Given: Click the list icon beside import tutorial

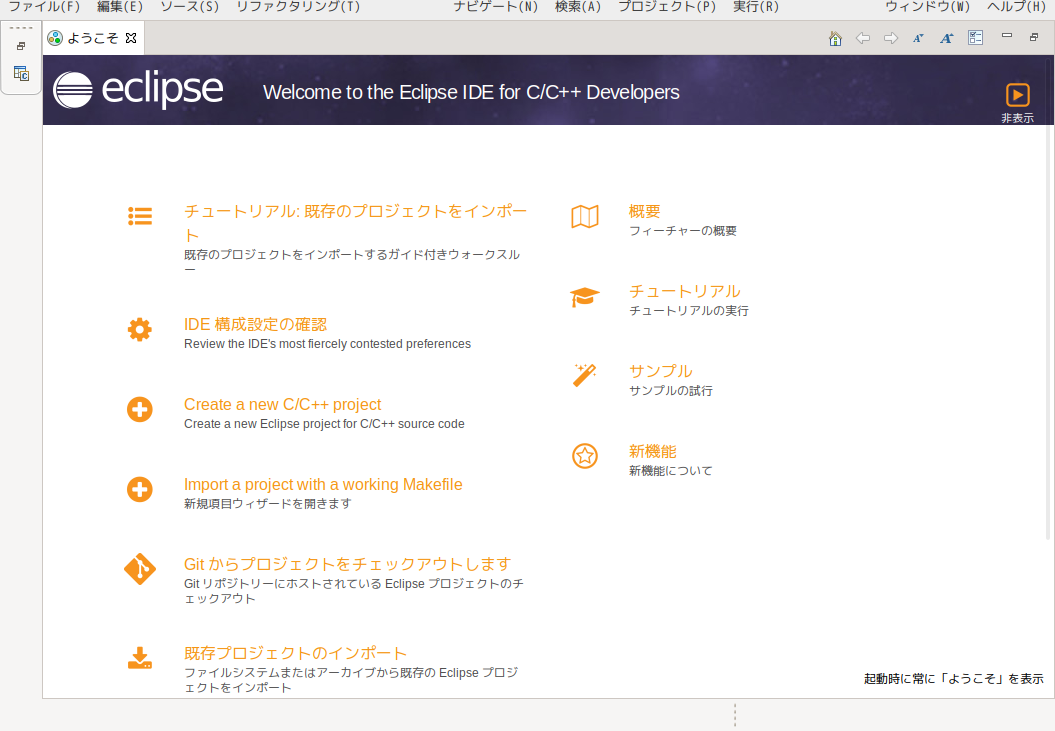Looking at the screenshot, I should (x=140, y=216).
